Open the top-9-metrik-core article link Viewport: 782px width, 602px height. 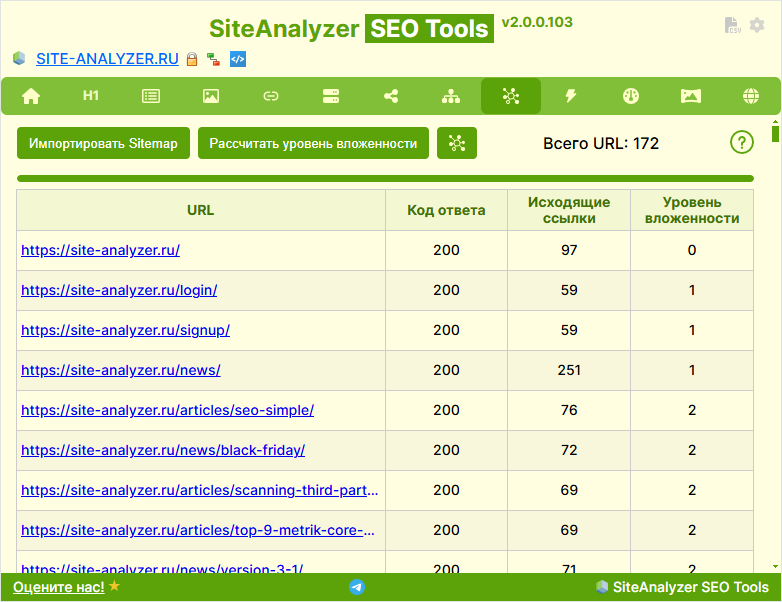197,530
